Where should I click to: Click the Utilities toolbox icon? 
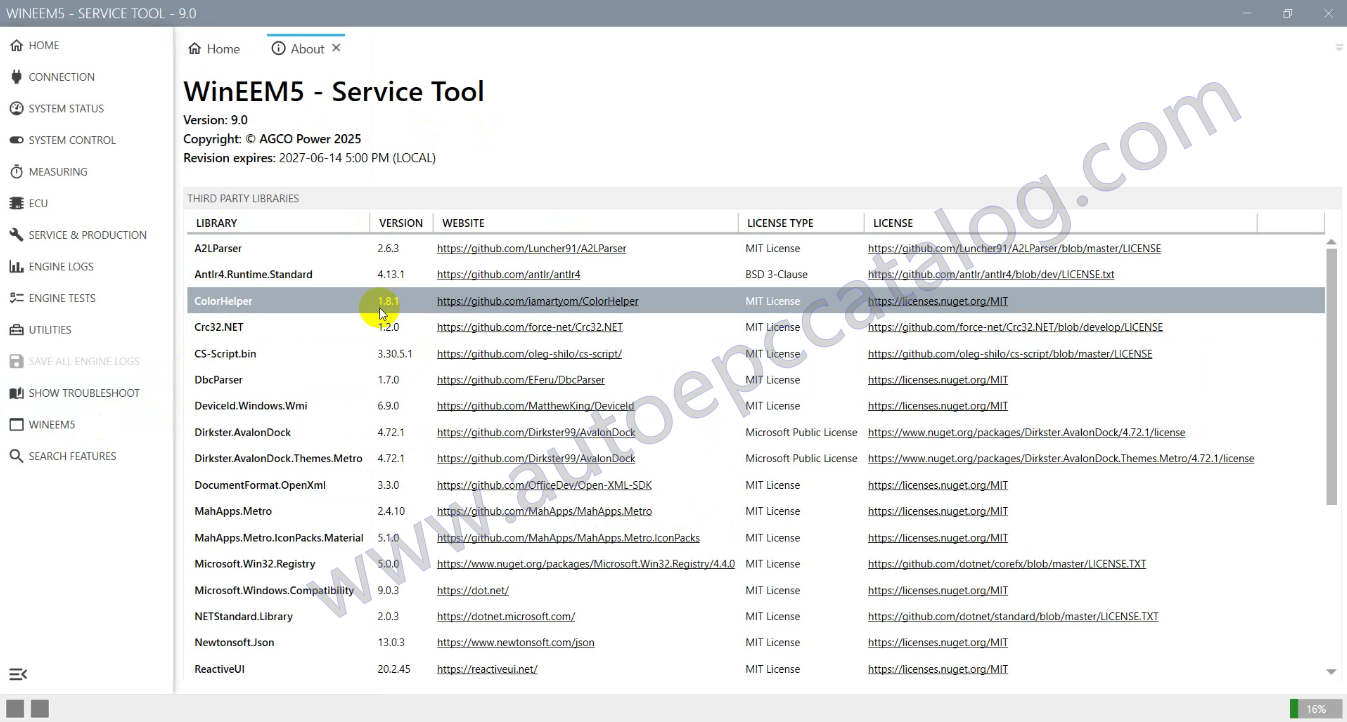16,330
